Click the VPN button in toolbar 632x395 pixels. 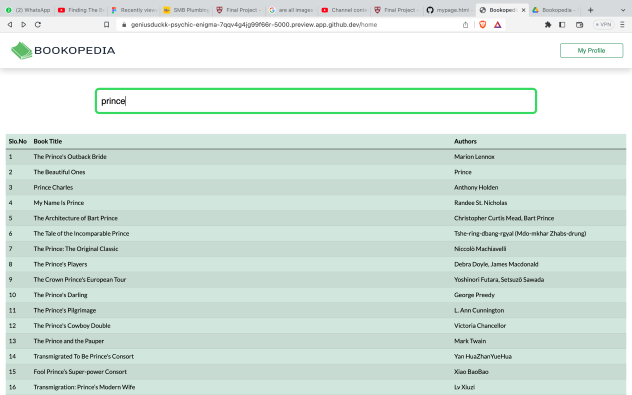tap(603, 25)
